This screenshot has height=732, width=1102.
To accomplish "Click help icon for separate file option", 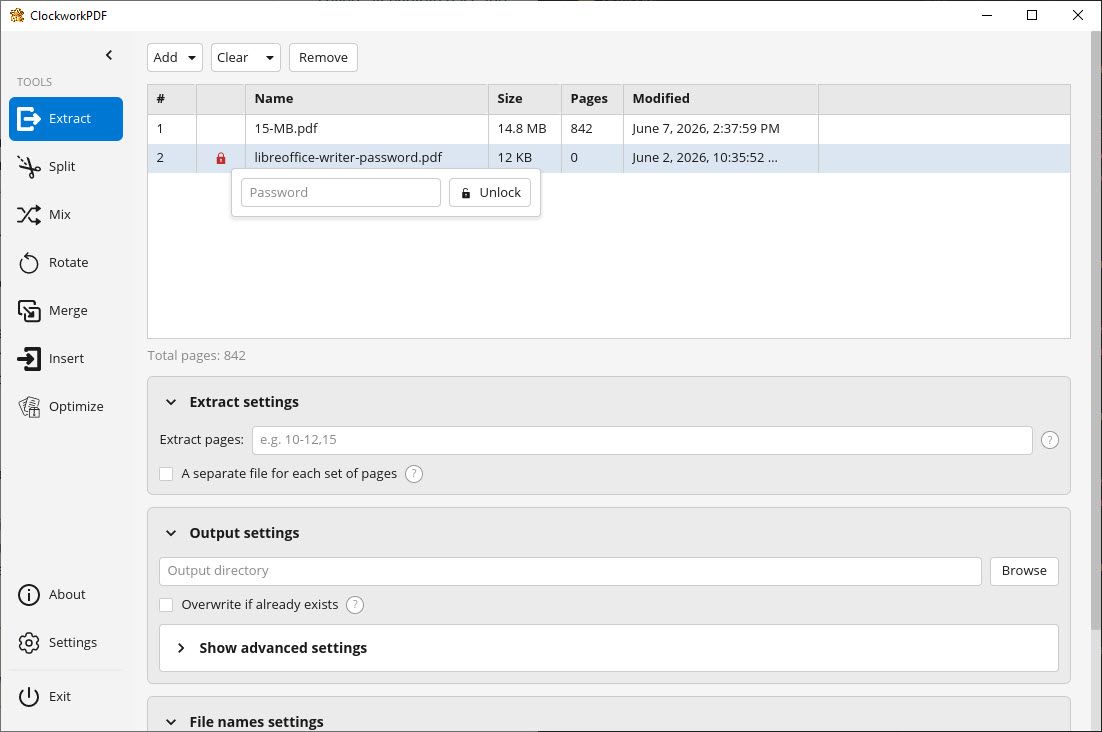I will (x=414, y=473).
